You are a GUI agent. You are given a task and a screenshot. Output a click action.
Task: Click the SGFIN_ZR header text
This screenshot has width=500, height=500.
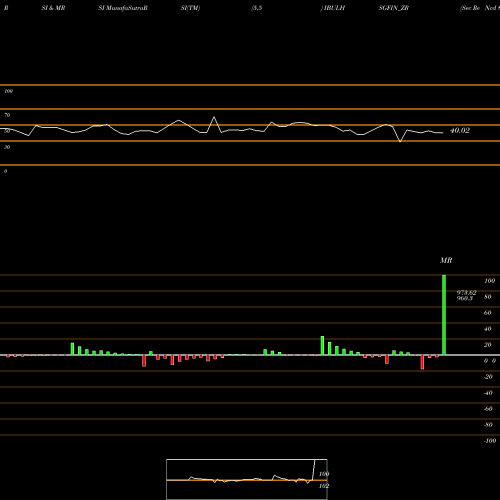click(x=394, y=8)
